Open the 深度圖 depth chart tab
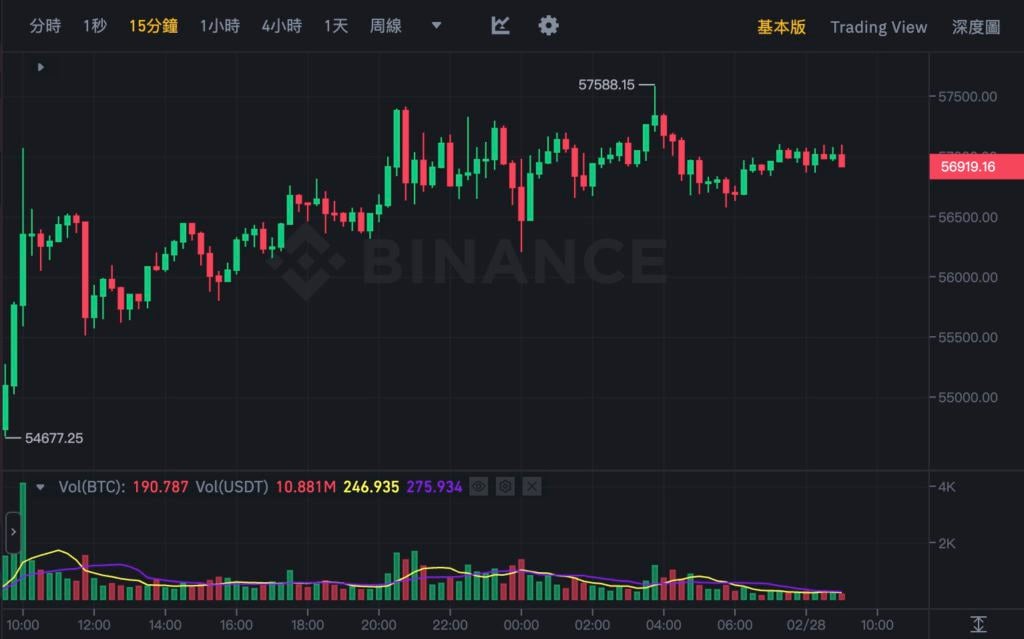The width and height of the screenshot is (1024, 639). point(976,27)
